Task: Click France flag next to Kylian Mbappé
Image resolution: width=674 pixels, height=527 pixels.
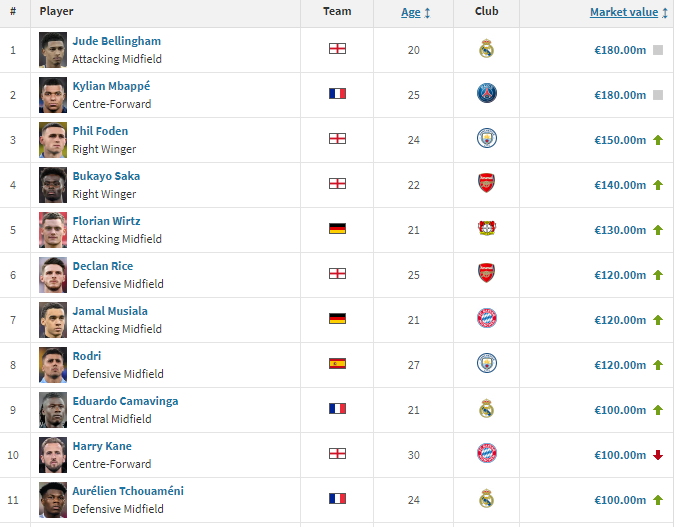Action: pos(337,94)
